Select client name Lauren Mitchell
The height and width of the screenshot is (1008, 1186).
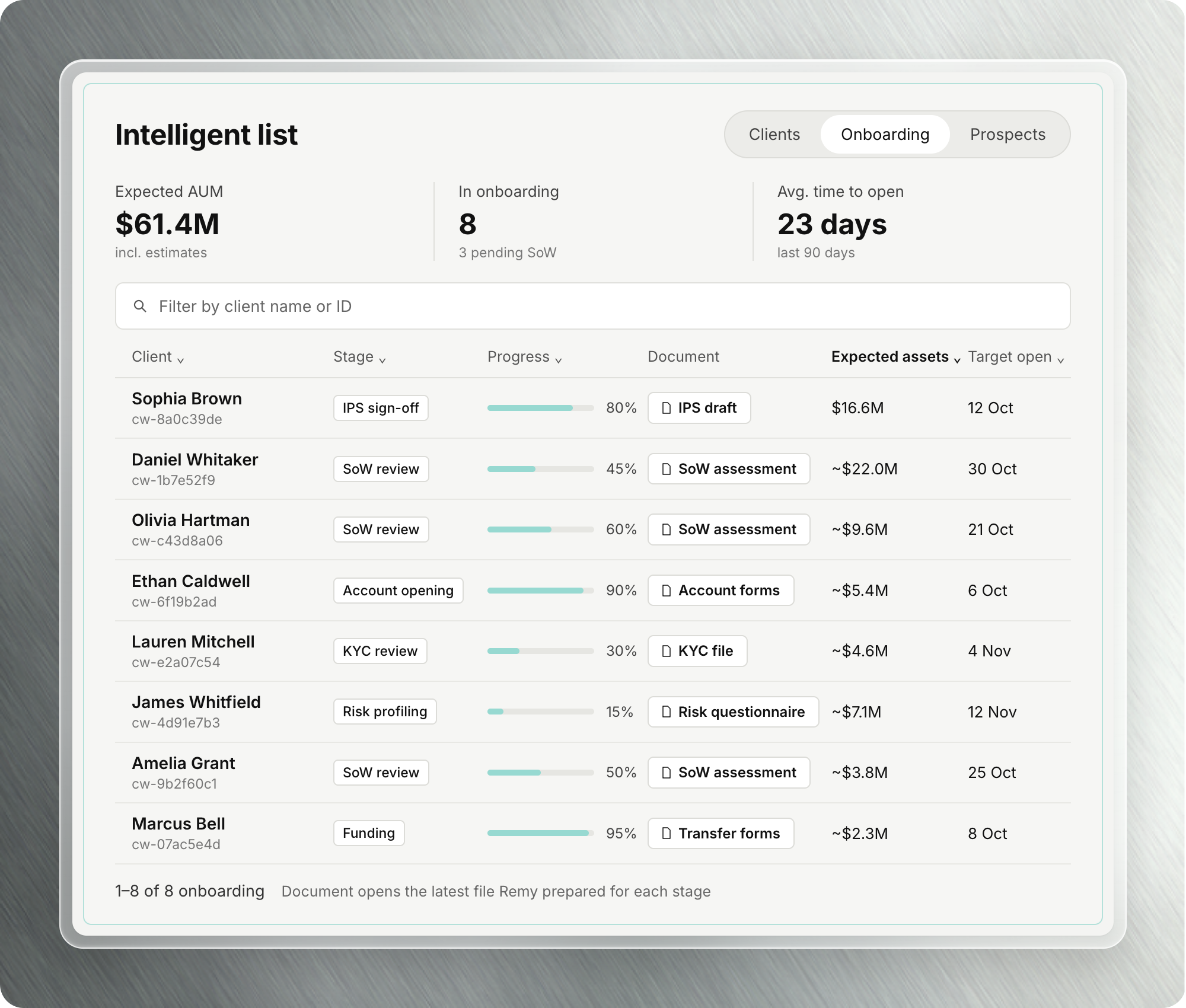coord(193,642)
